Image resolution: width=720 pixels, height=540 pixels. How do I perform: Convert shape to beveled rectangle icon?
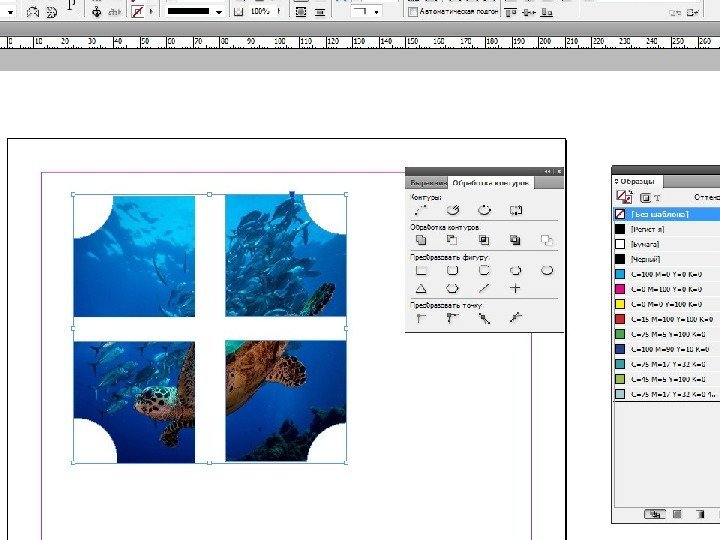tap(484, 270)
